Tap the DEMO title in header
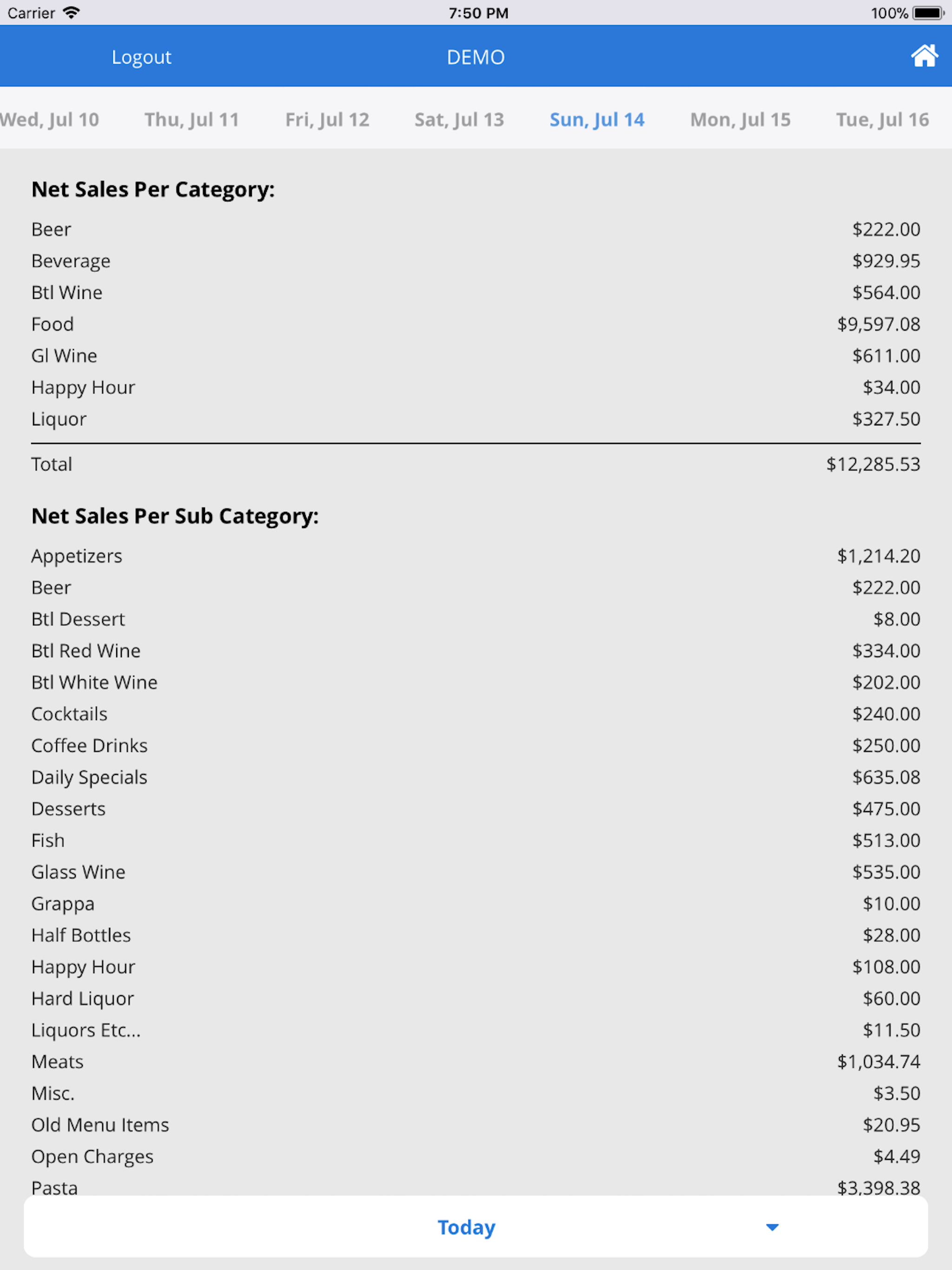This screenshot has height=1270, width=952. pos(476,57)
